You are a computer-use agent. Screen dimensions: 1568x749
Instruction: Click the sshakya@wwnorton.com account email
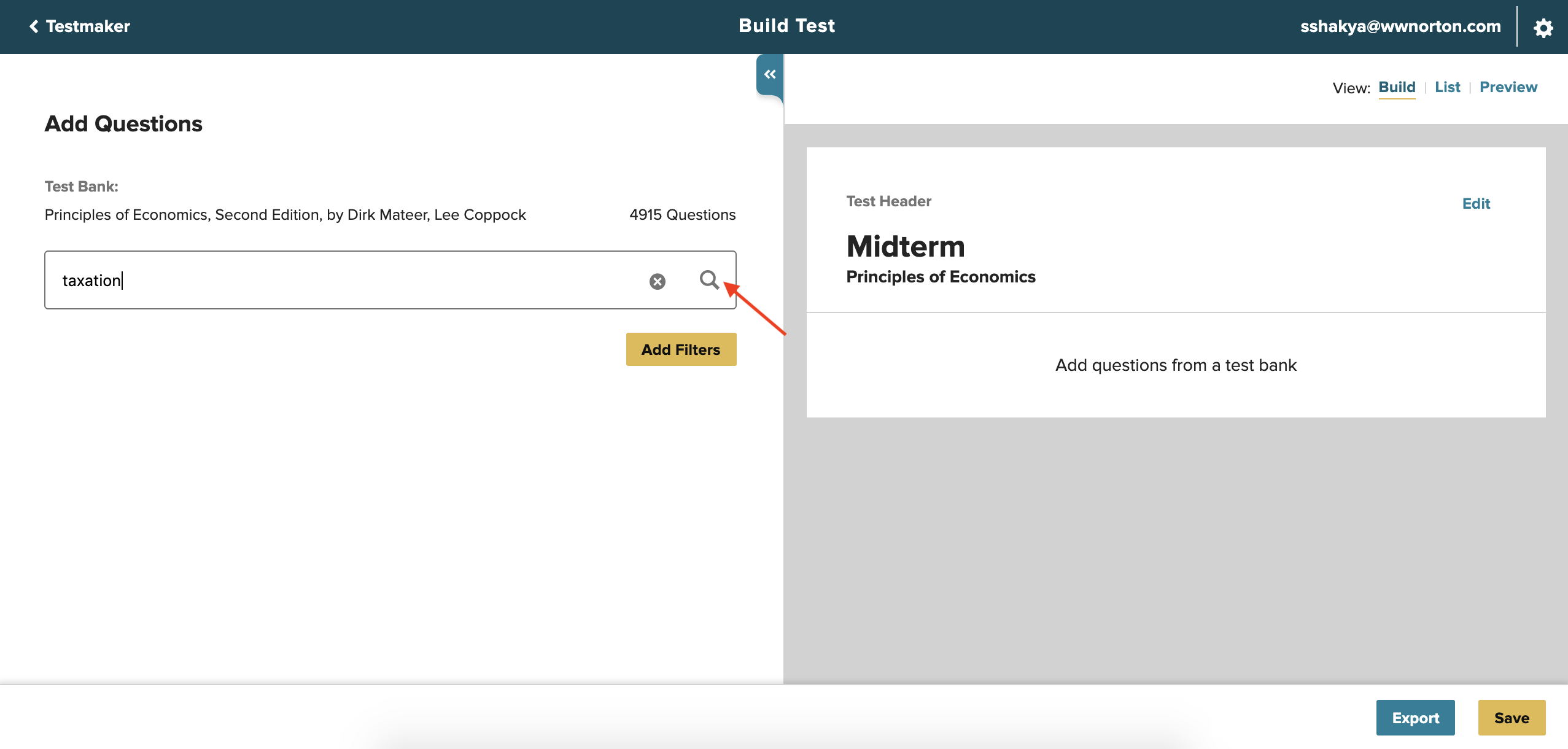point(1400,26)
